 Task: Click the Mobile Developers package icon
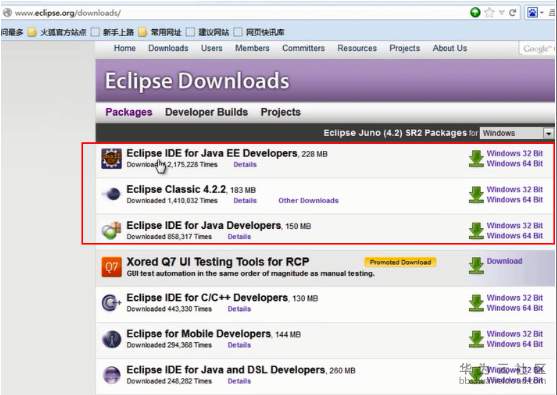tap(111, 339)
